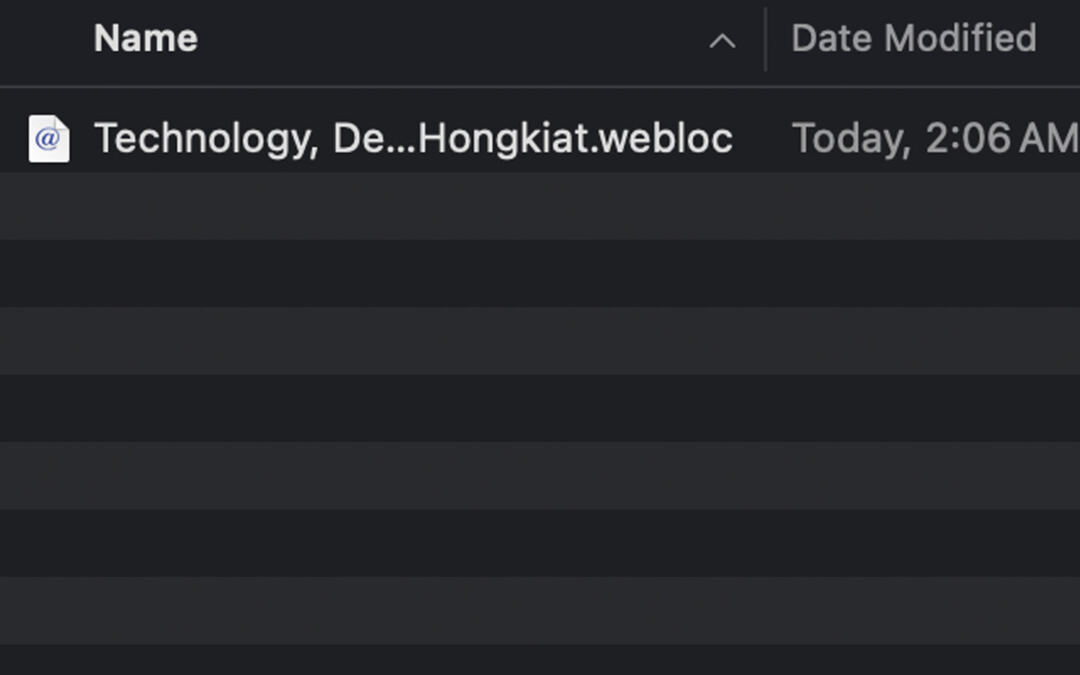Select the Technology, De...Hongkiat.webloc file name
The width and height of the screenshot is (1080, 675).
click(x=413, y=138)
